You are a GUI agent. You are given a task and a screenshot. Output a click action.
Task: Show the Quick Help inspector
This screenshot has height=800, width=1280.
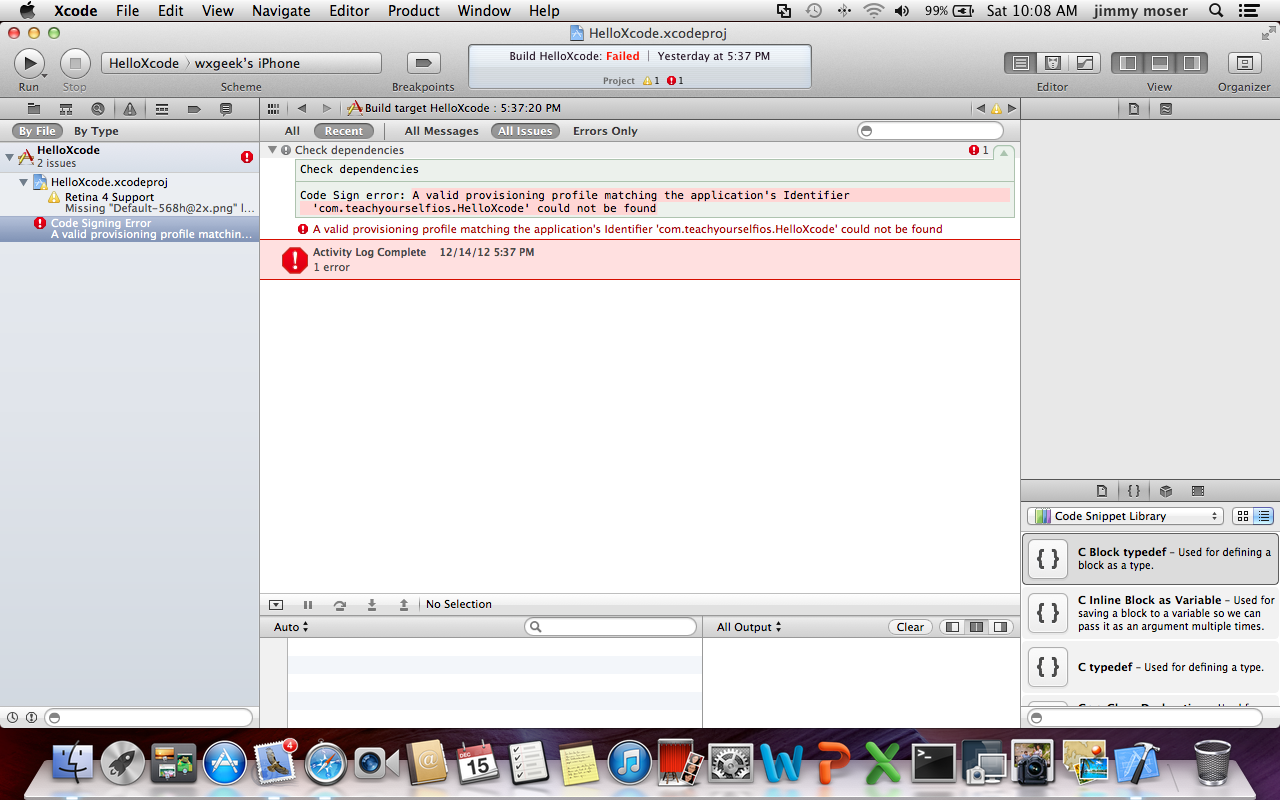(x=1166, y=109)
